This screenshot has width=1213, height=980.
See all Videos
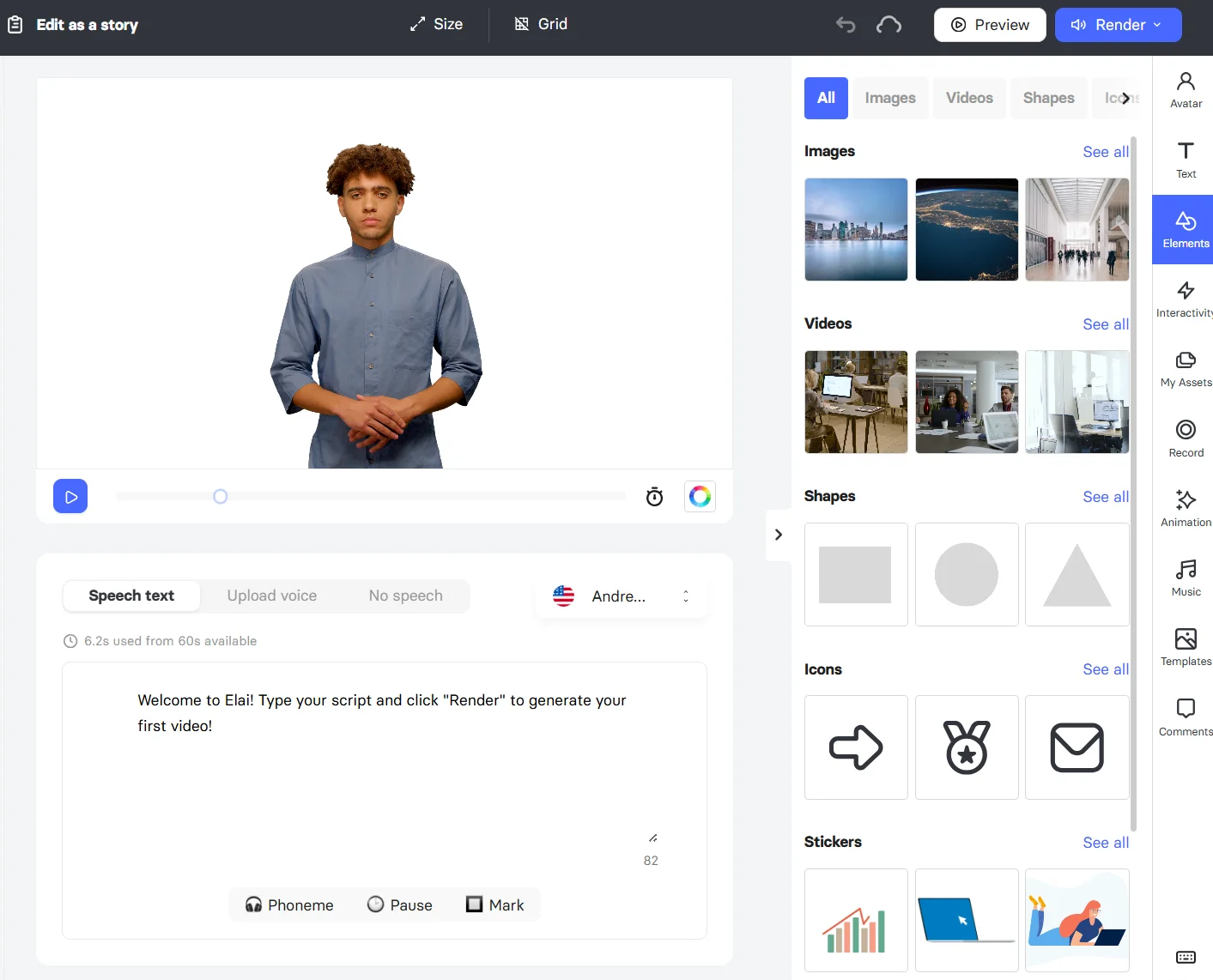point(1106,324)
